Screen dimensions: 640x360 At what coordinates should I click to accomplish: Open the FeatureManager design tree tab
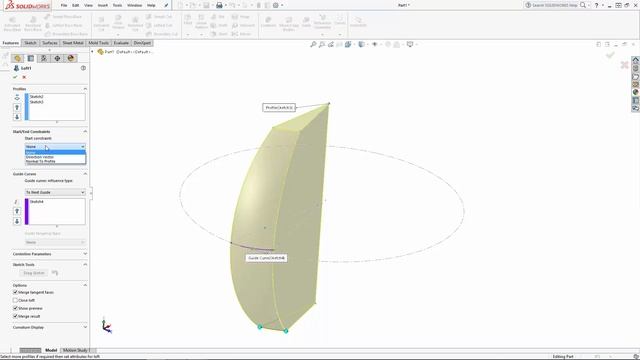(17, 58)
